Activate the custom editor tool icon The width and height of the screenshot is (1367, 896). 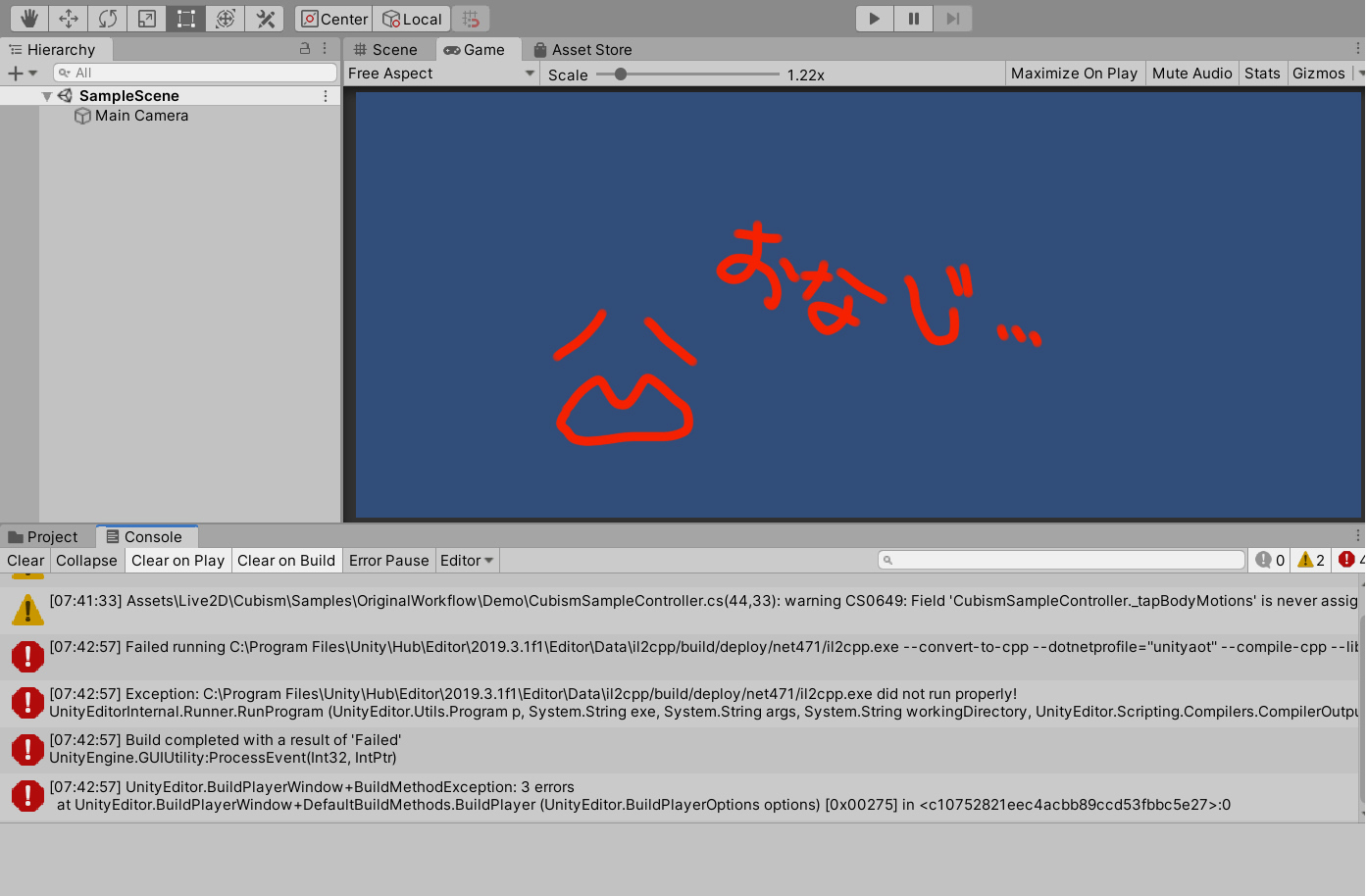tap(265, 18)
